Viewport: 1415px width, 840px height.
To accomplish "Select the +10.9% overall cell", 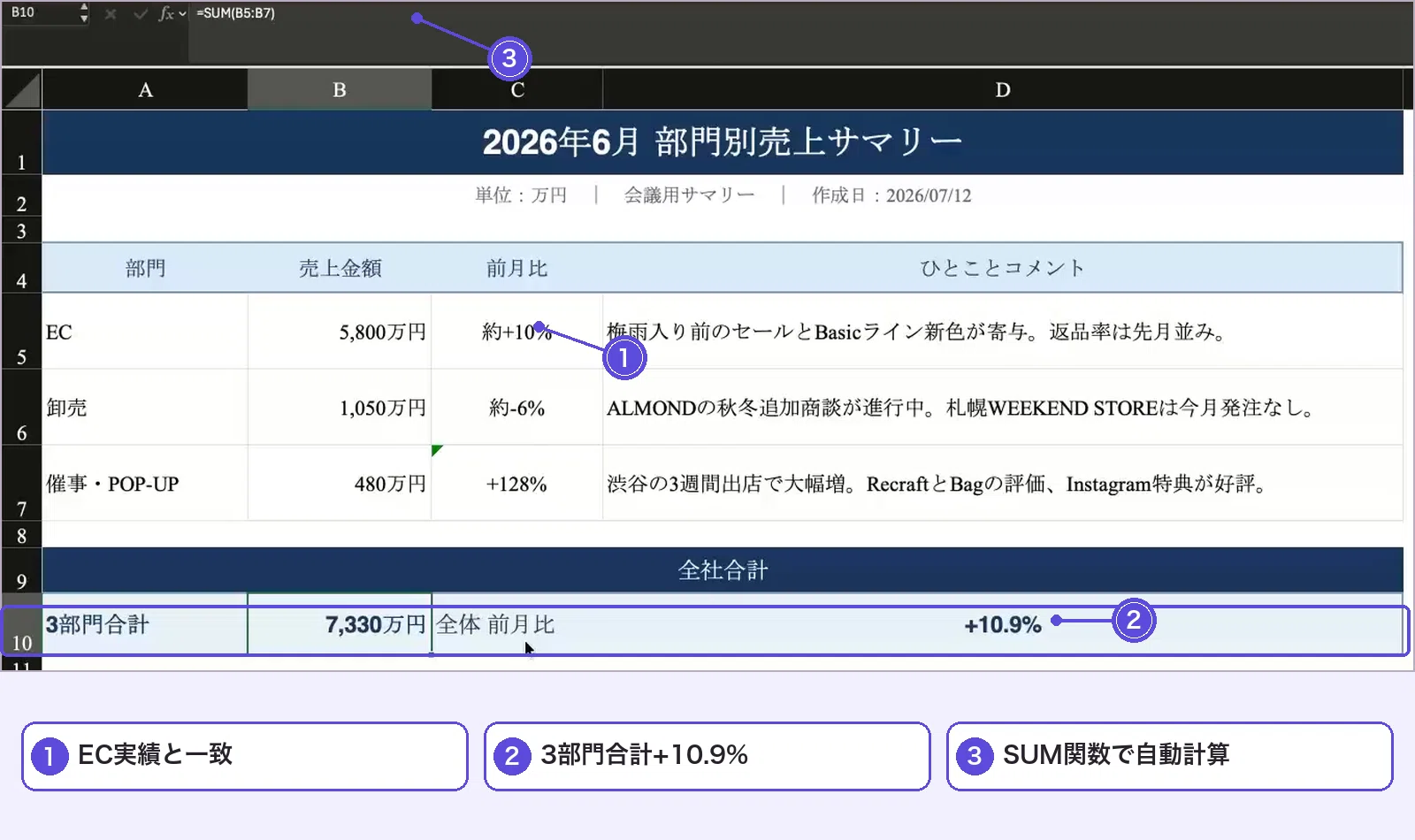I will [1003, 624].
